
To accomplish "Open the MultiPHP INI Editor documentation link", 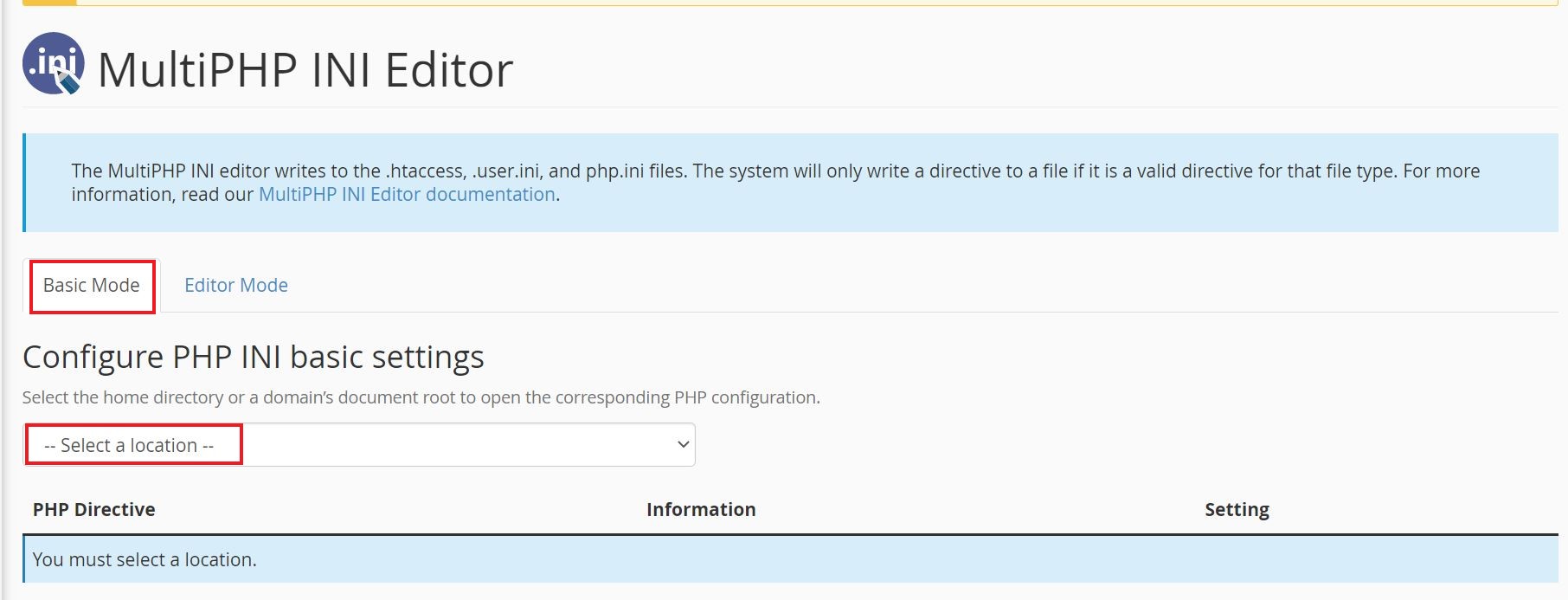I will (x=407, y=194).
